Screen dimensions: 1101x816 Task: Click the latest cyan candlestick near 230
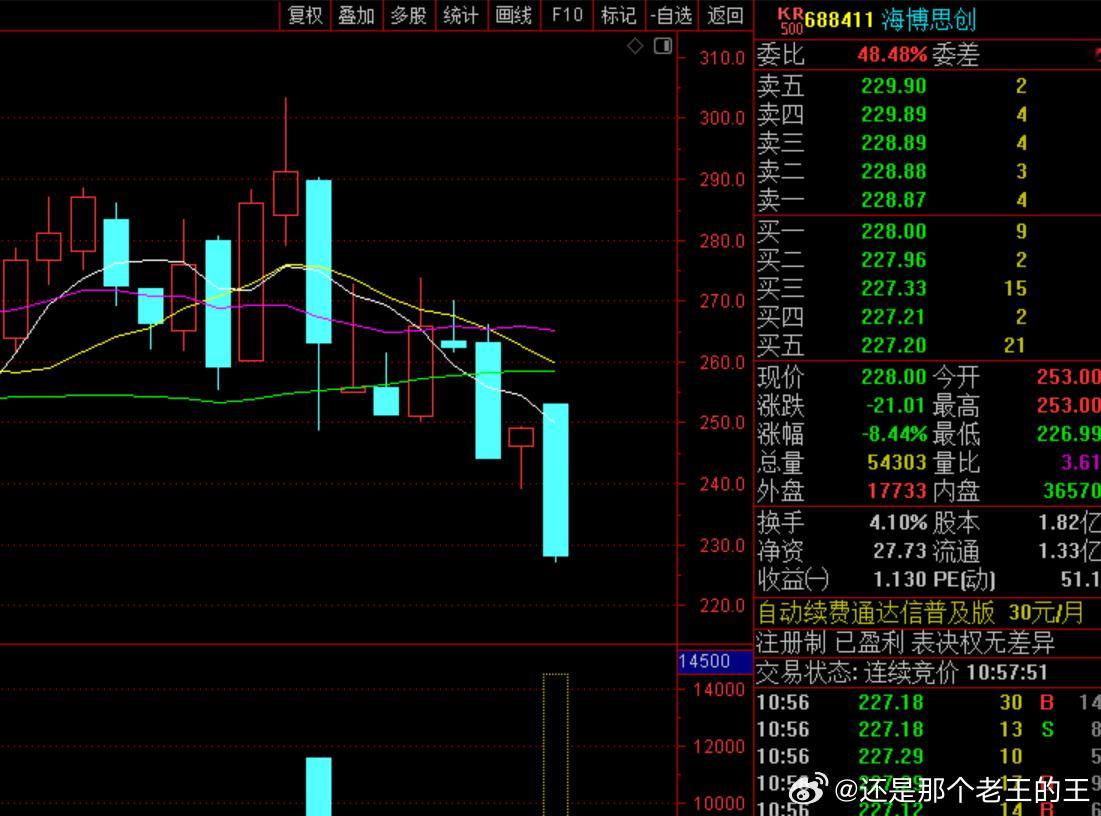(555, 480)
